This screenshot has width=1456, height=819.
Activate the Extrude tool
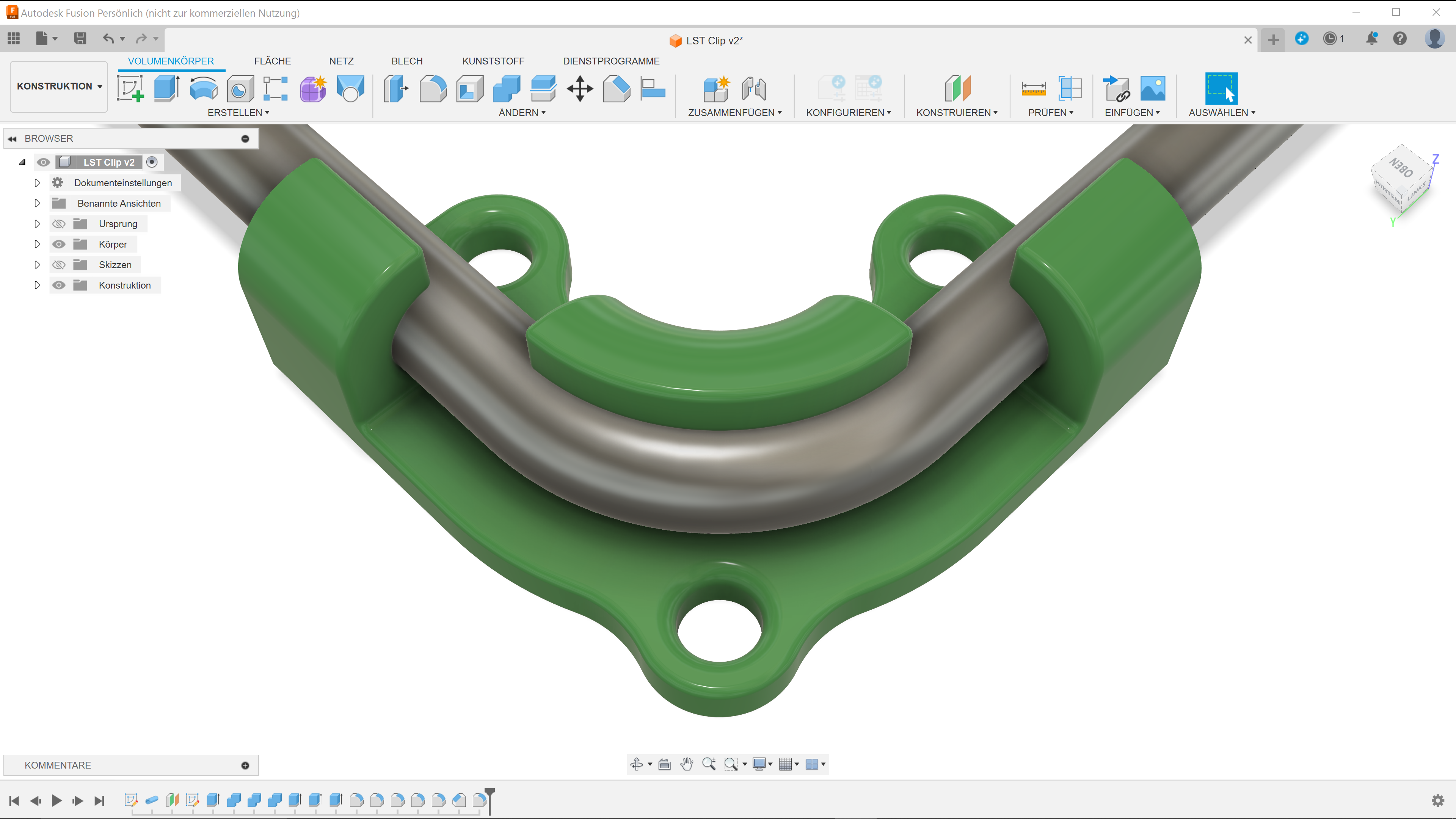167,88
